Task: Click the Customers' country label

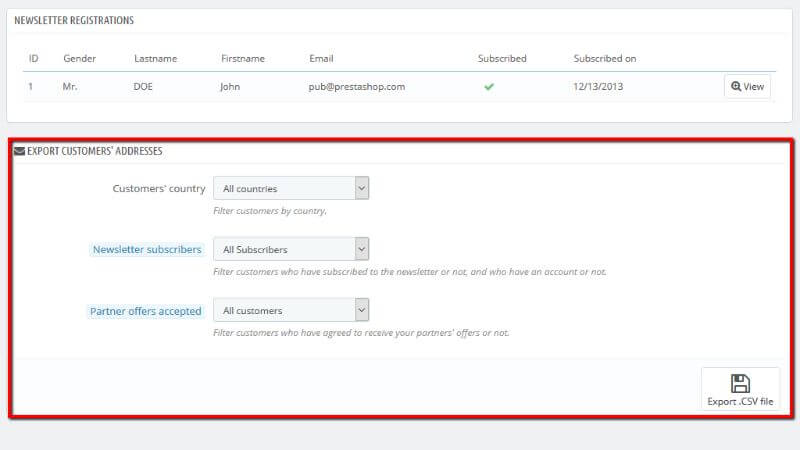Action: pos(159,189)
